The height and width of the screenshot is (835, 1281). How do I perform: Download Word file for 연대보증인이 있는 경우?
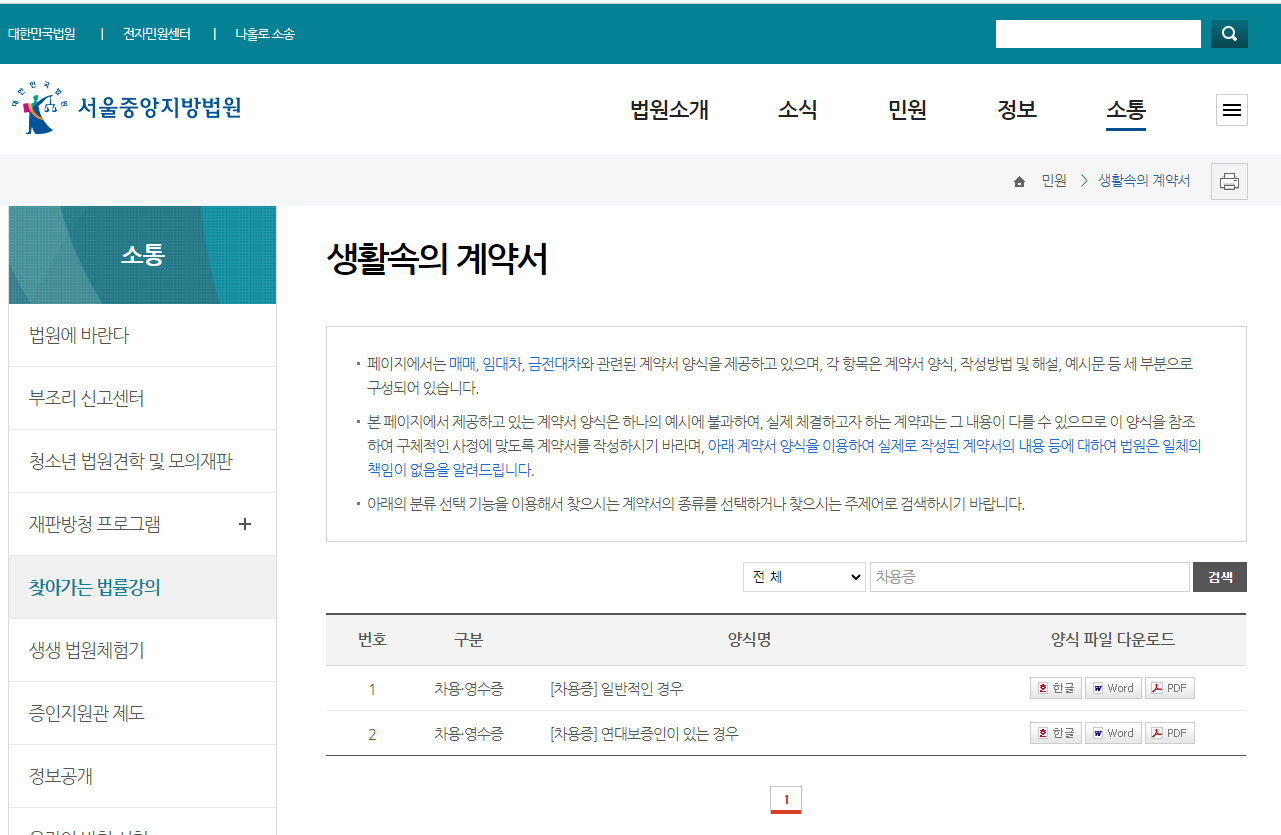[x=1113, y=732]
